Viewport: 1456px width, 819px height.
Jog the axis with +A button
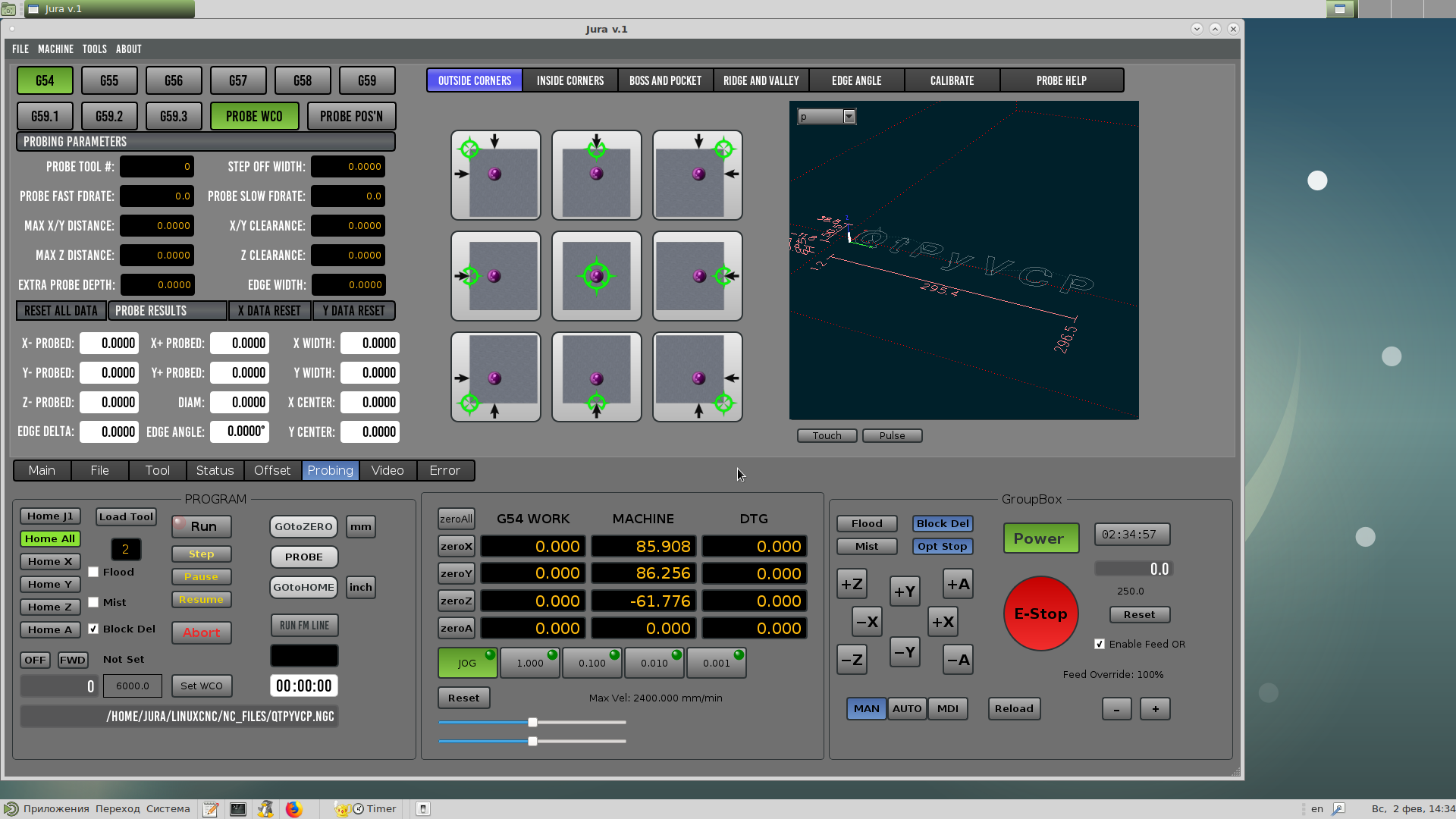tap(958, 584)
